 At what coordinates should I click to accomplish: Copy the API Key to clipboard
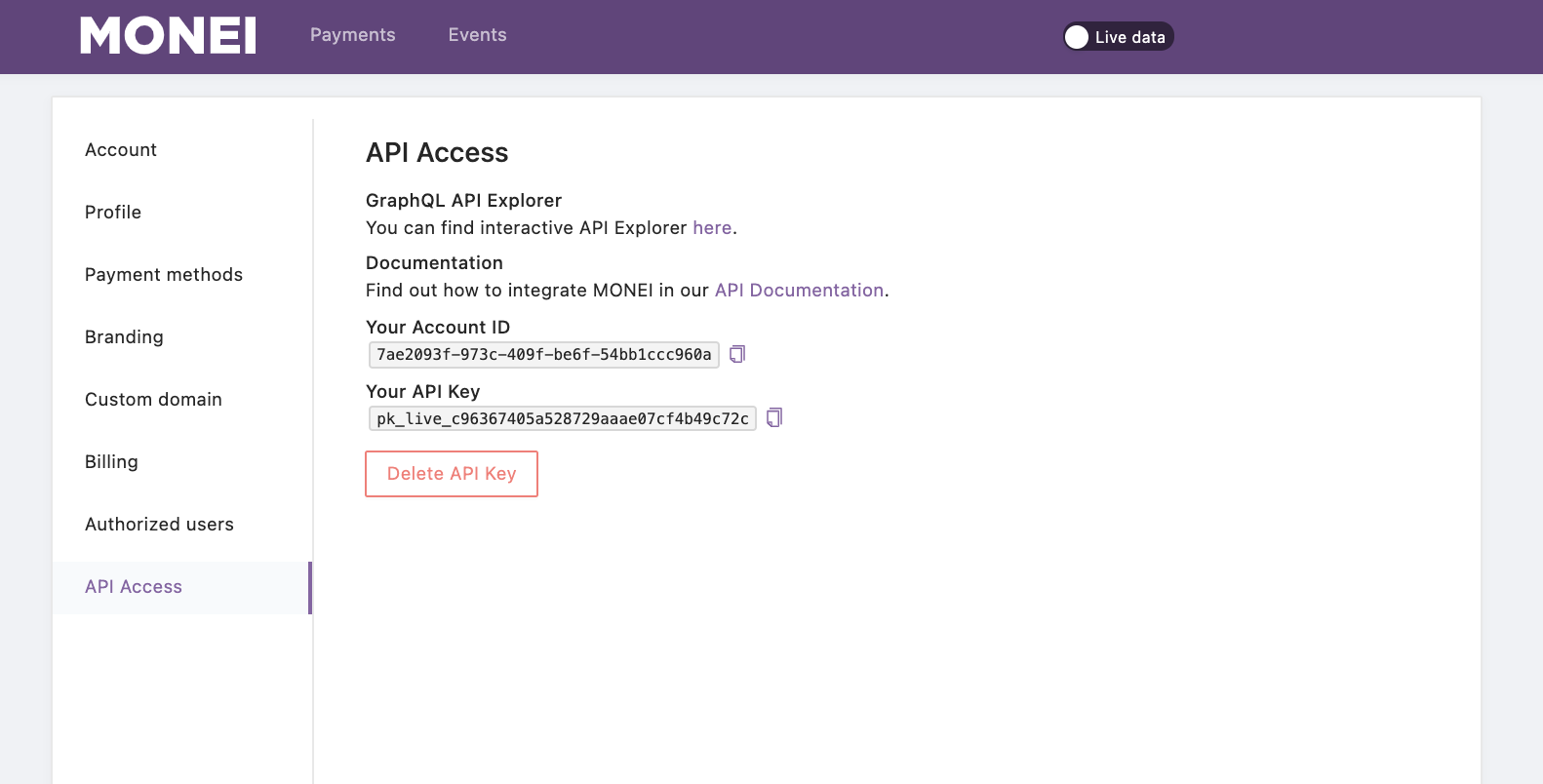pos(774,418)
